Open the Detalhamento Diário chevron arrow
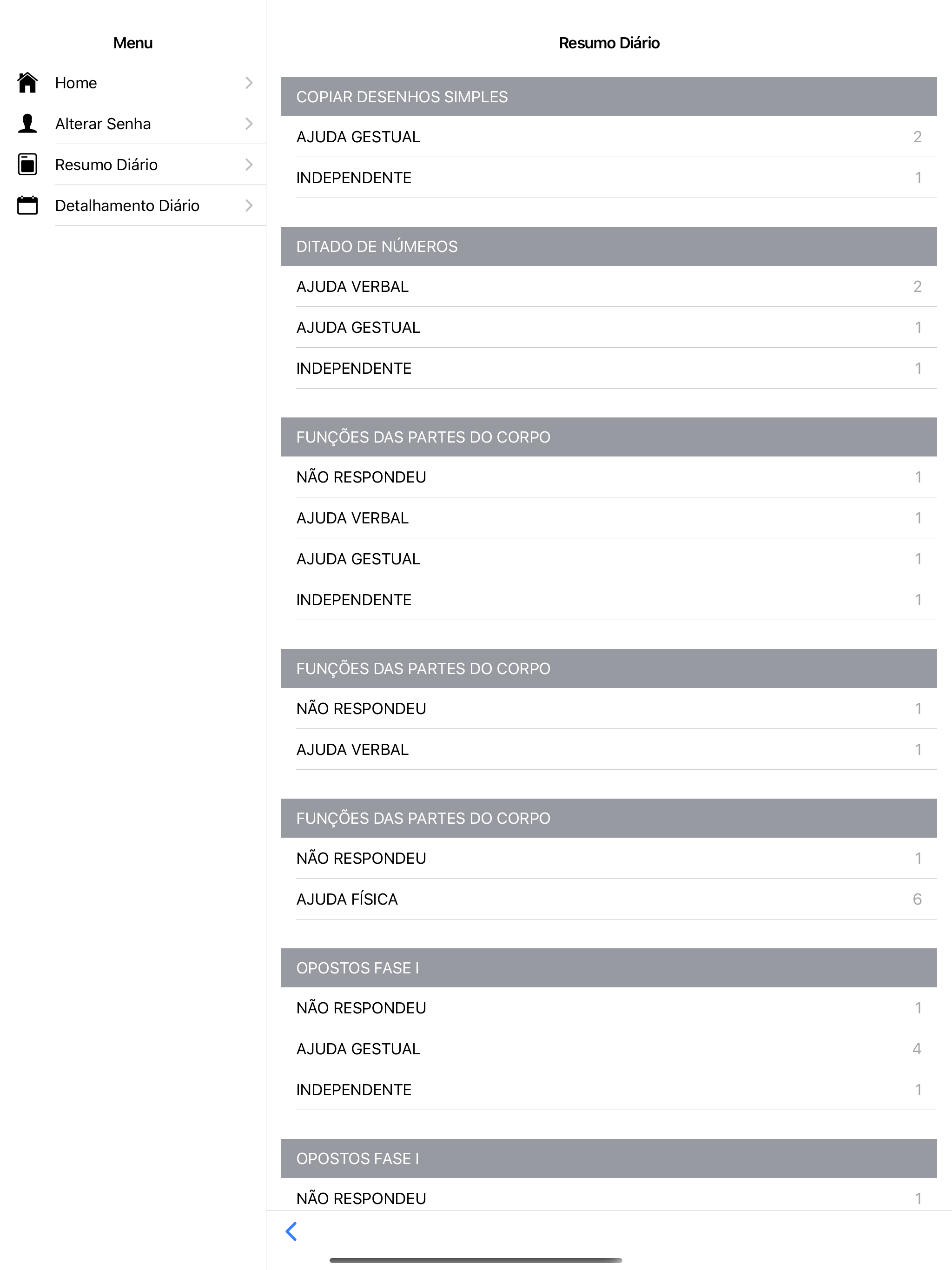This screenshot has height=1270, width=952. click(x=249, y=205)
